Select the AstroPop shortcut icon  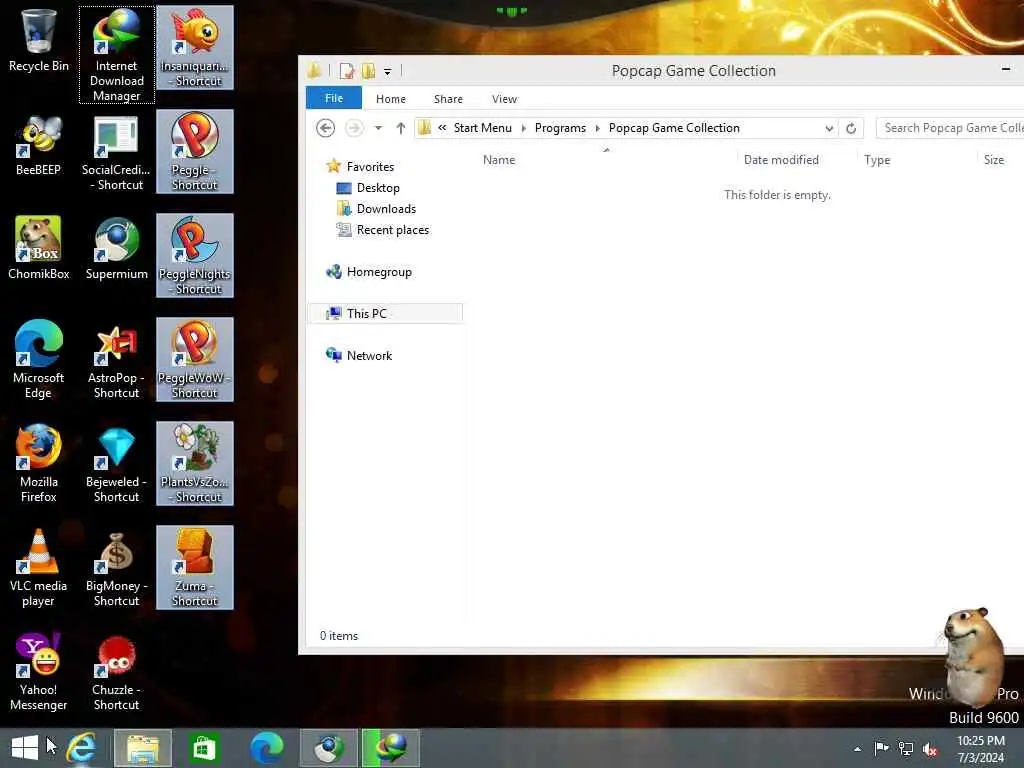point(116,360)
